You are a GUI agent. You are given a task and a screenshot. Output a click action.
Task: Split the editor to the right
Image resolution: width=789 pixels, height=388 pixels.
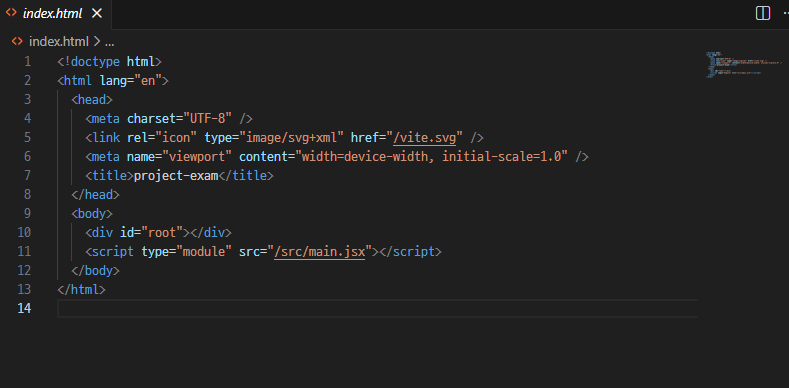(x=763, y=14)
